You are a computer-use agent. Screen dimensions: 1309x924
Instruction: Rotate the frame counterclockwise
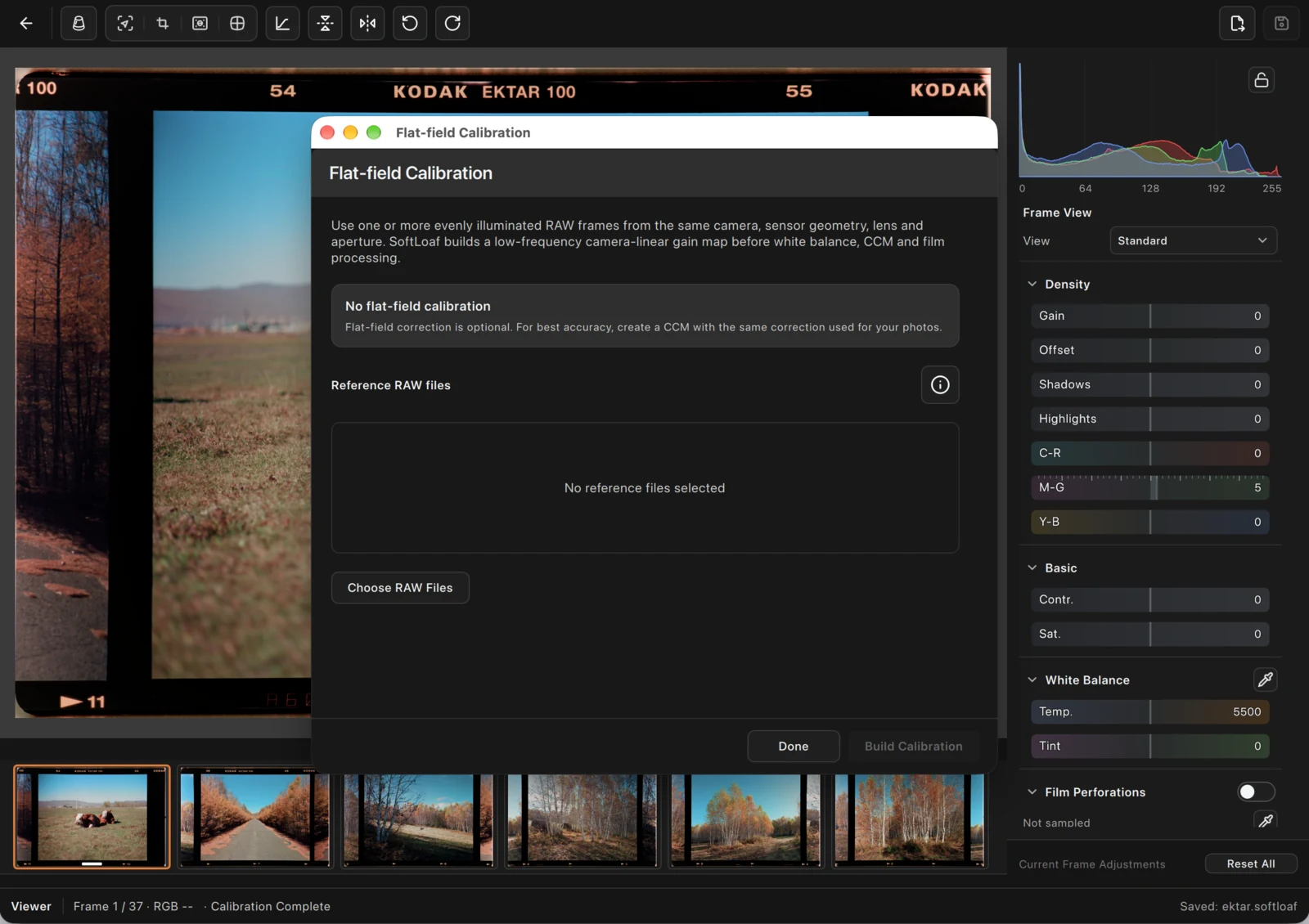410,24
